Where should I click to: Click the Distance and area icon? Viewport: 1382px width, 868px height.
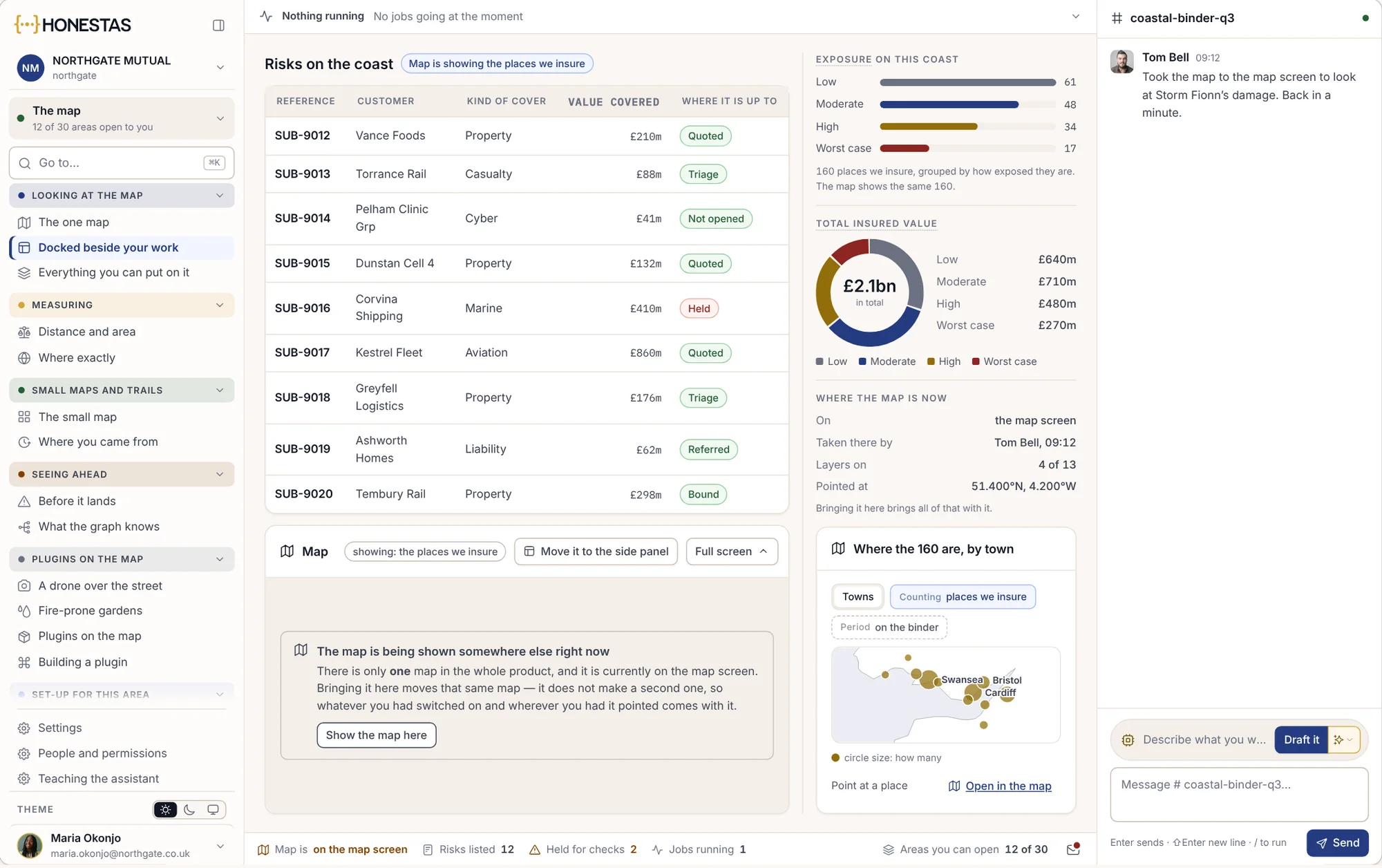[24, 332]
